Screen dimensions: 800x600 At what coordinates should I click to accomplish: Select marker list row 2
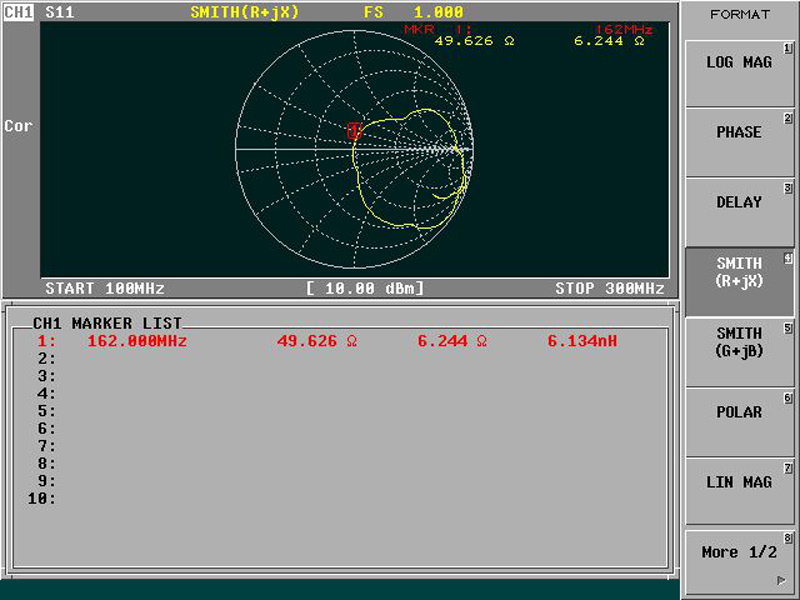340,359
